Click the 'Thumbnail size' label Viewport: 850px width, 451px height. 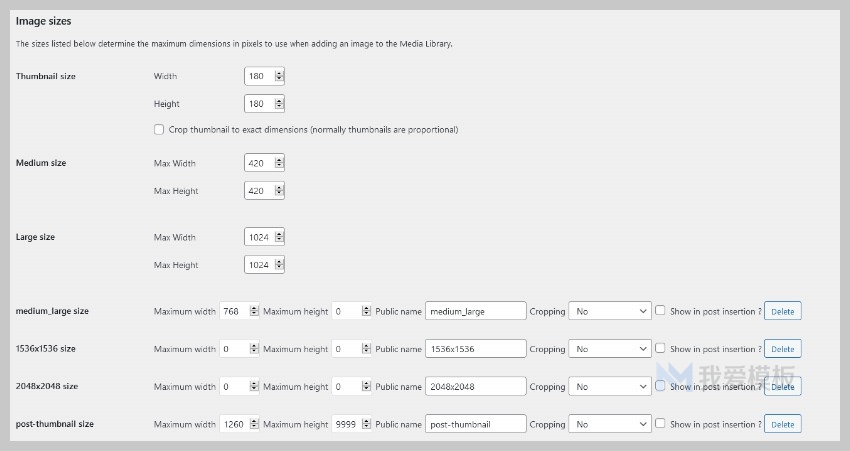pos(46,76)
